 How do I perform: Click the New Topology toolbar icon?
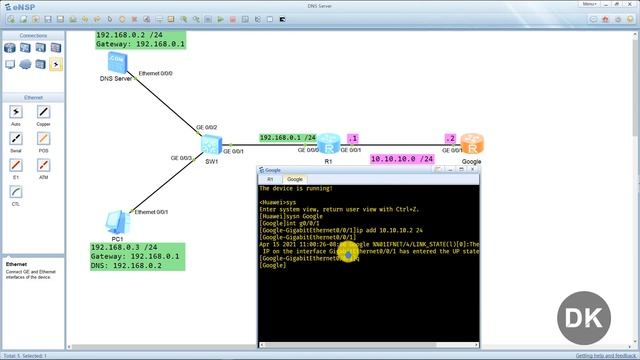pos(11,19)
